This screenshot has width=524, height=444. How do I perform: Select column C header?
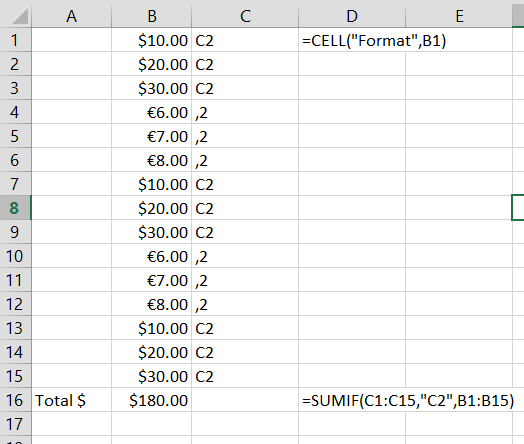point(245,16)
